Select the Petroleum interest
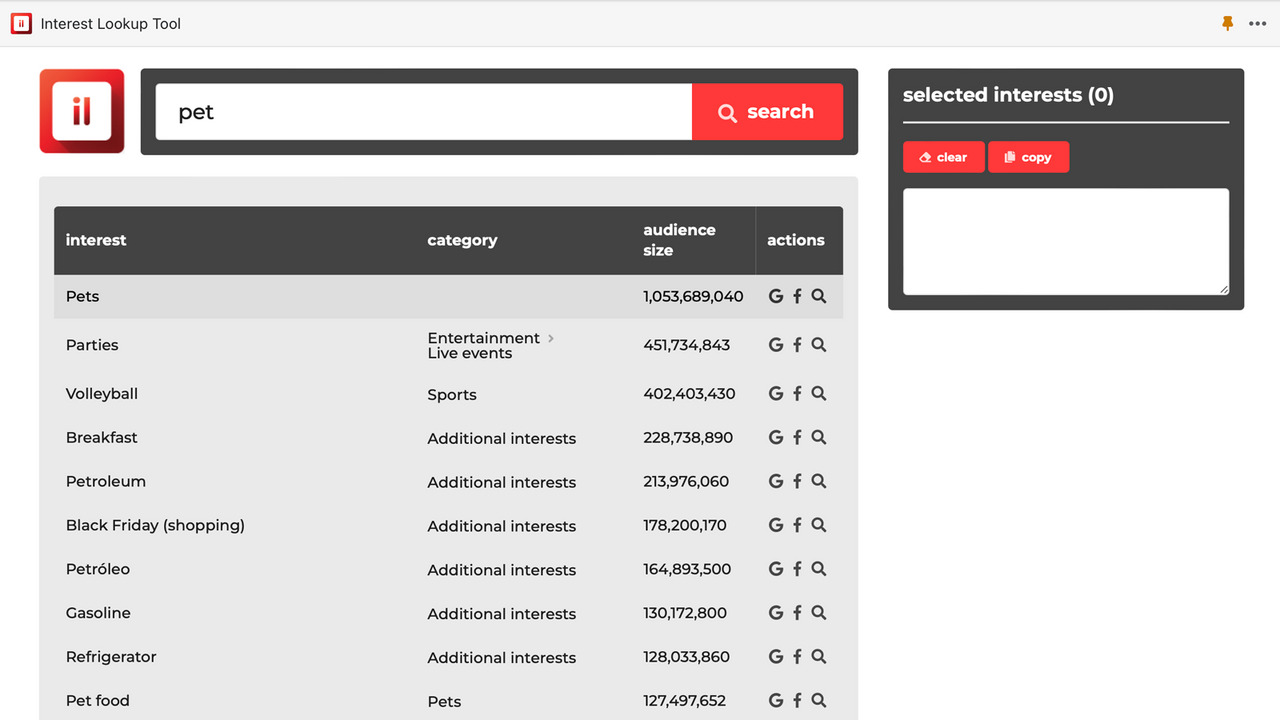 click(x=106, y=482)
